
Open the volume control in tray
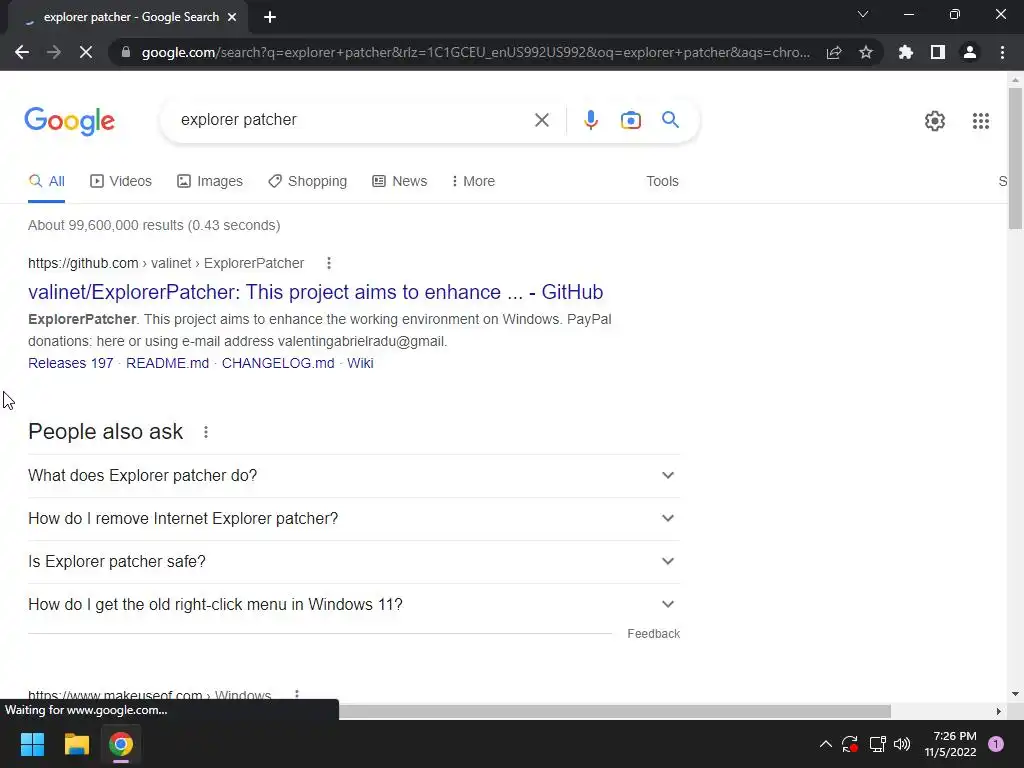pos(902,744)
